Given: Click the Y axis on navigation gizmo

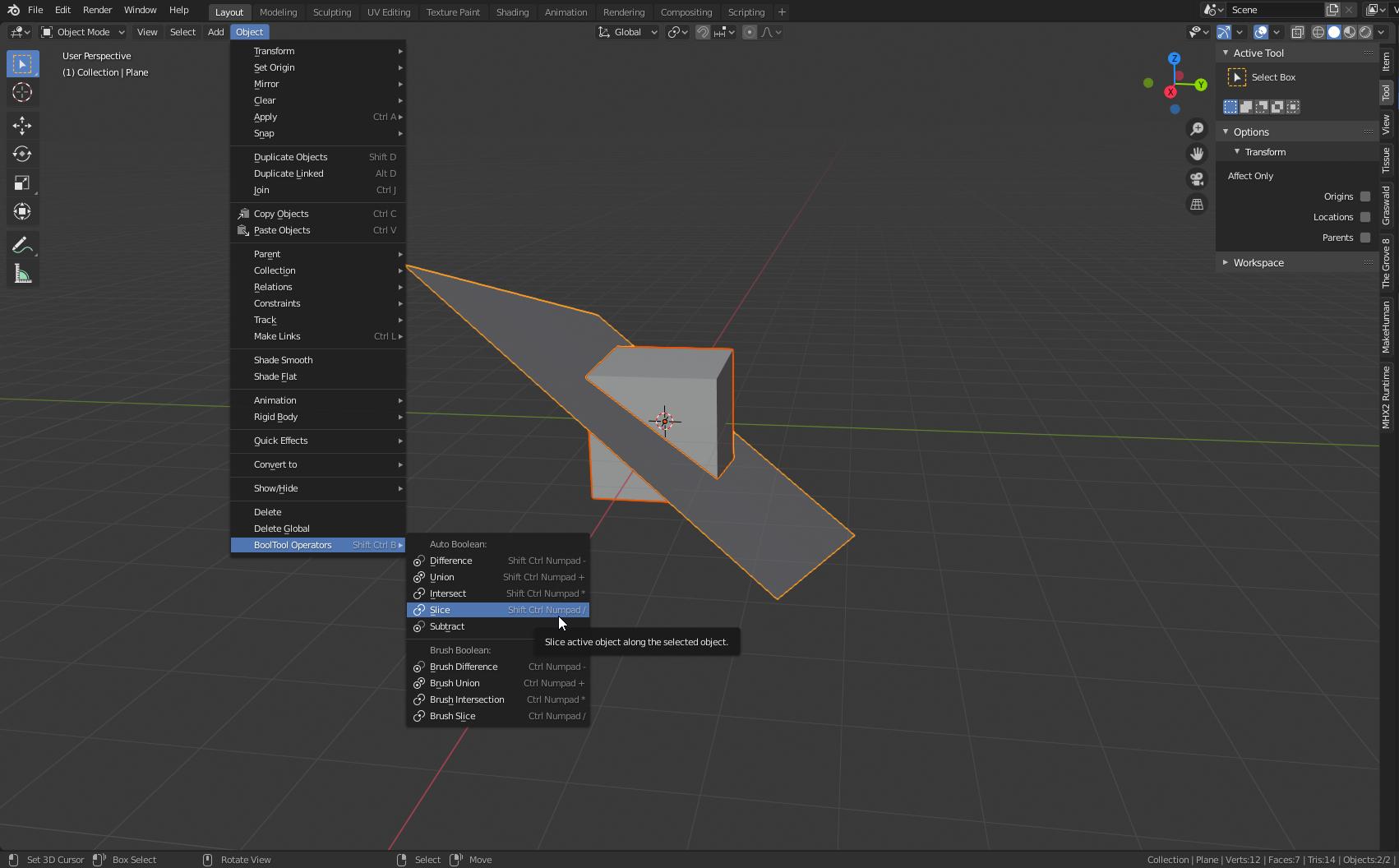Looking at the screenshot, I should tap(1201, 85).
